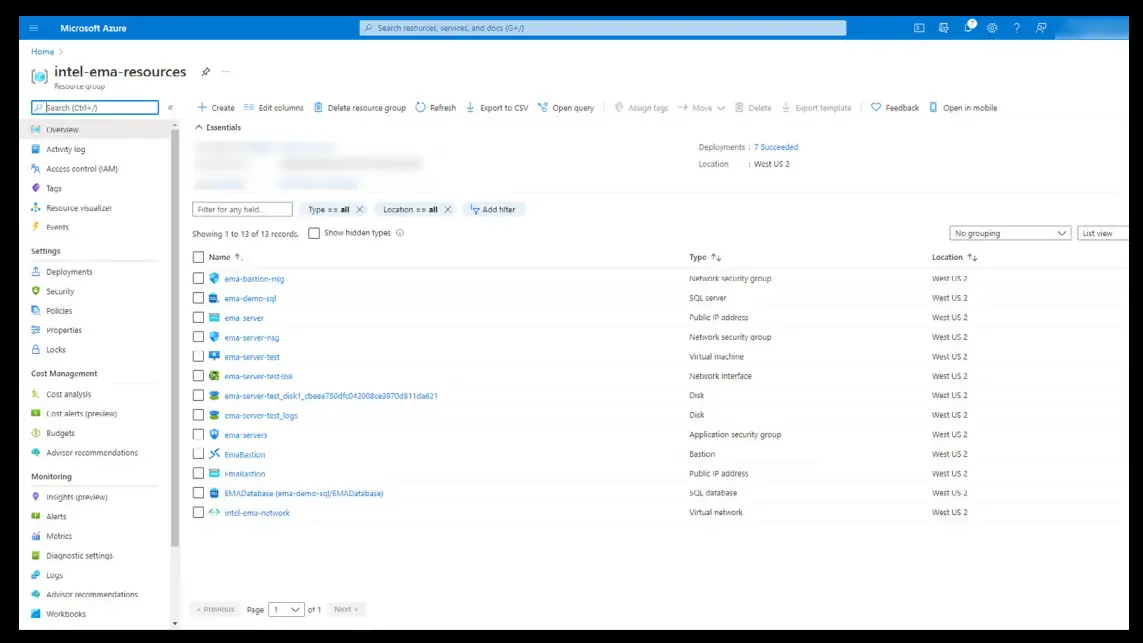Click the Locks padlock icon
The width and height of the screenshot is (1143, 643).
pyautogui.click(x=36, y=349)
